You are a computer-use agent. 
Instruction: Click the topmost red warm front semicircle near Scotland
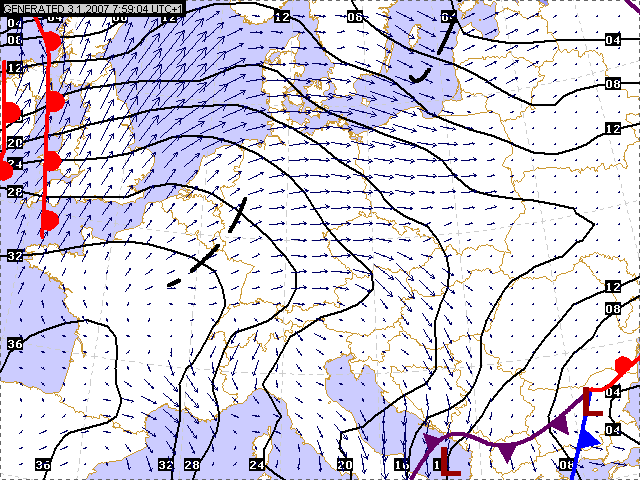pos(52,42)
